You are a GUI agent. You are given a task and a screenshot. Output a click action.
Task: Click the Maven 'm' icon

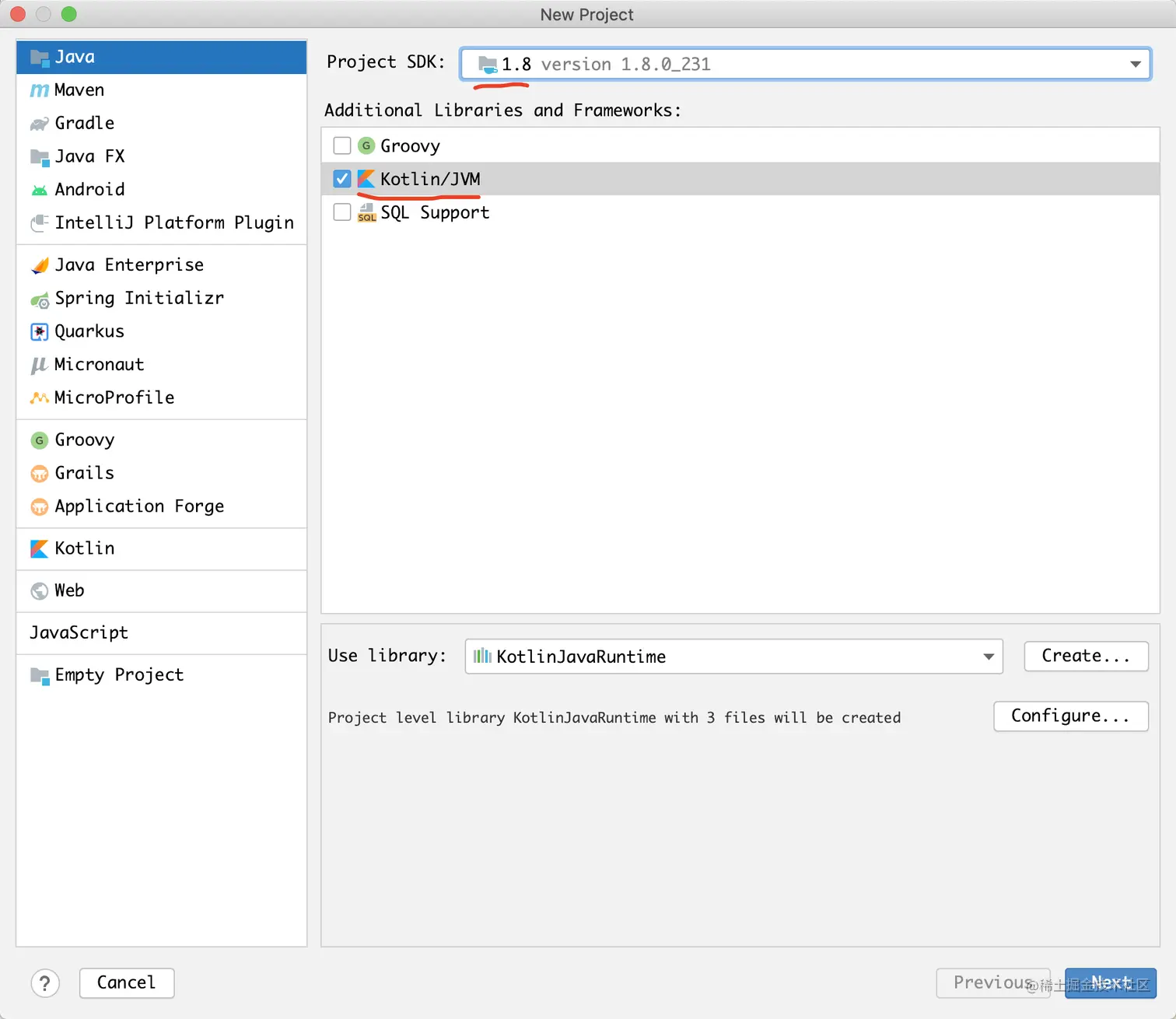click(40, 91)
